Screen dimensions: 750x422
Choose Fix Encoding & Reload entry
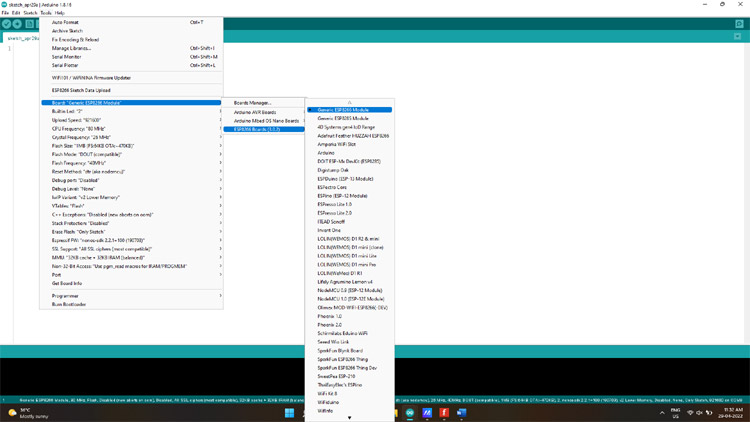click(131, 39)
